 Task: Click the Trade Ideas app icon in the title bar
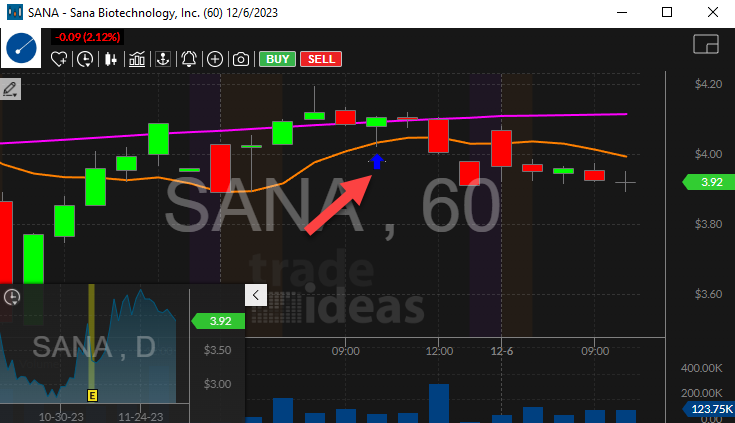(15, 13)
